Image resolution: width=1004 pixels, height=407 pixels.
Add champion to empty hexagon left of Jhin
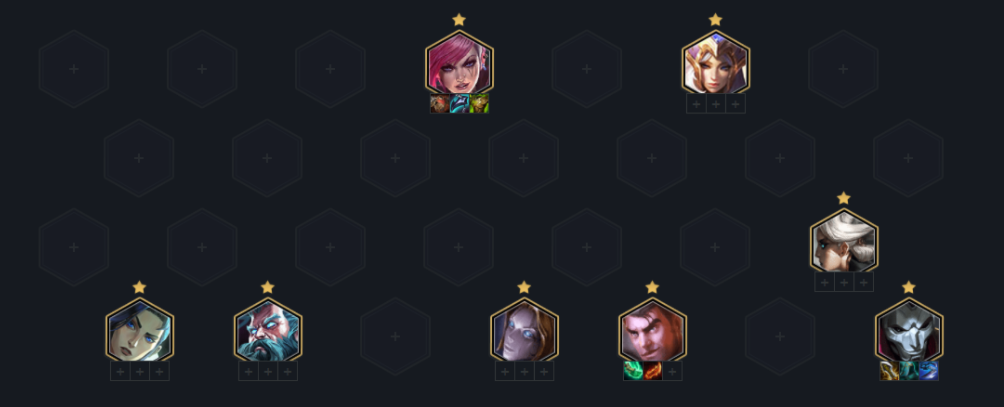780,336
